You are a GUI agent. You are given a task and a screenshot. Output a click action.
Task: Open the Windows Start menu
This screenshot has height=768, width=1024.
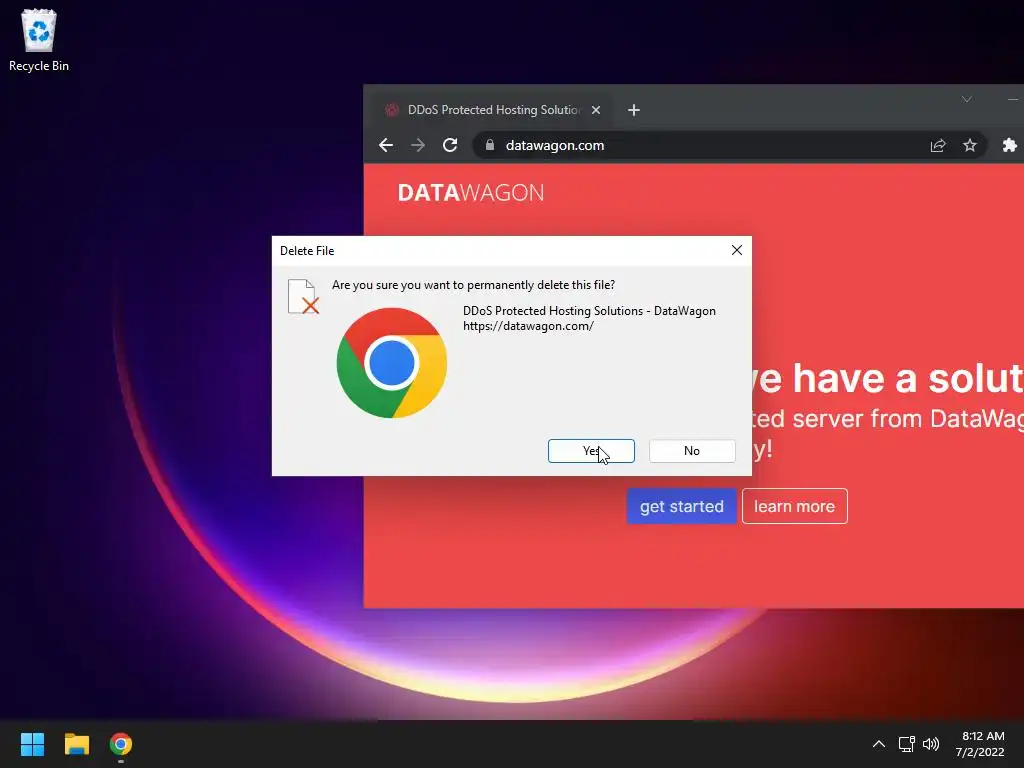coord(32,744)
